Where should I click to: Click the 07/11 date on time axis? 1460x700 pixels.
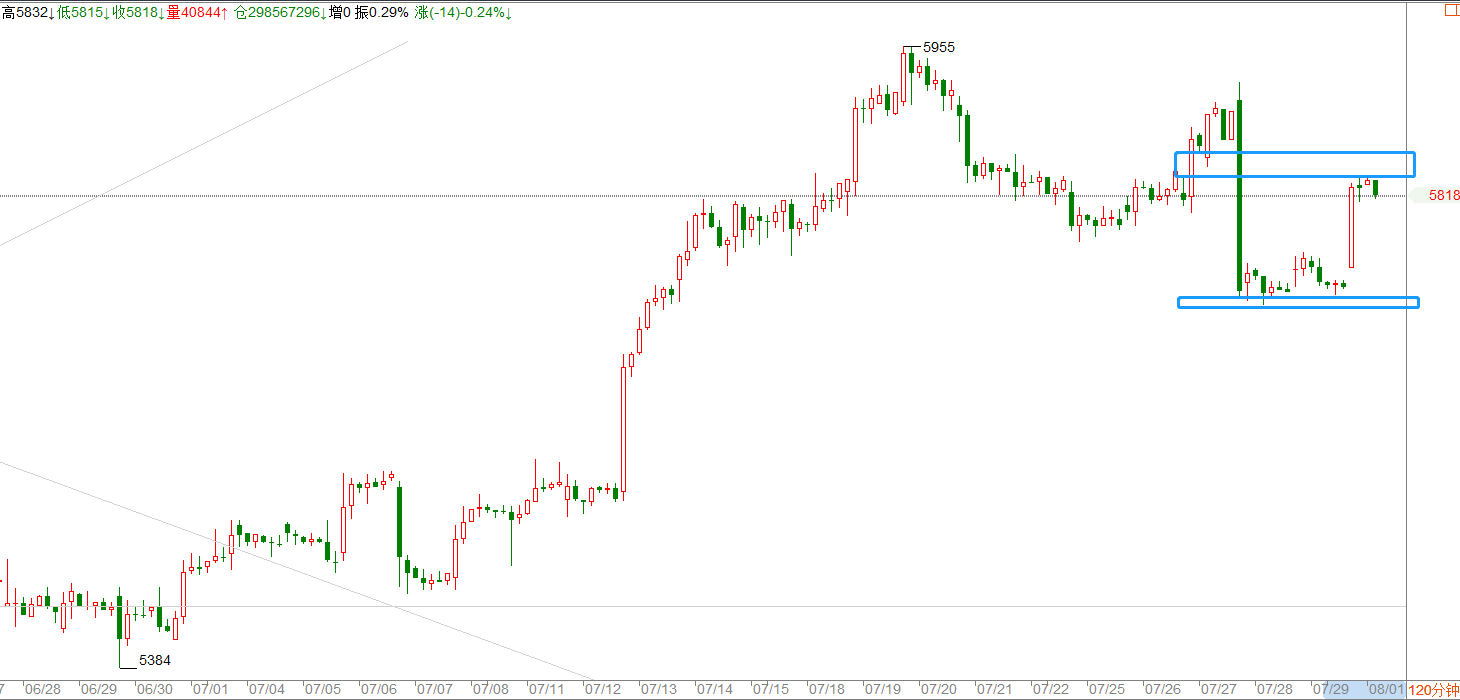click(x=547, y=690)
